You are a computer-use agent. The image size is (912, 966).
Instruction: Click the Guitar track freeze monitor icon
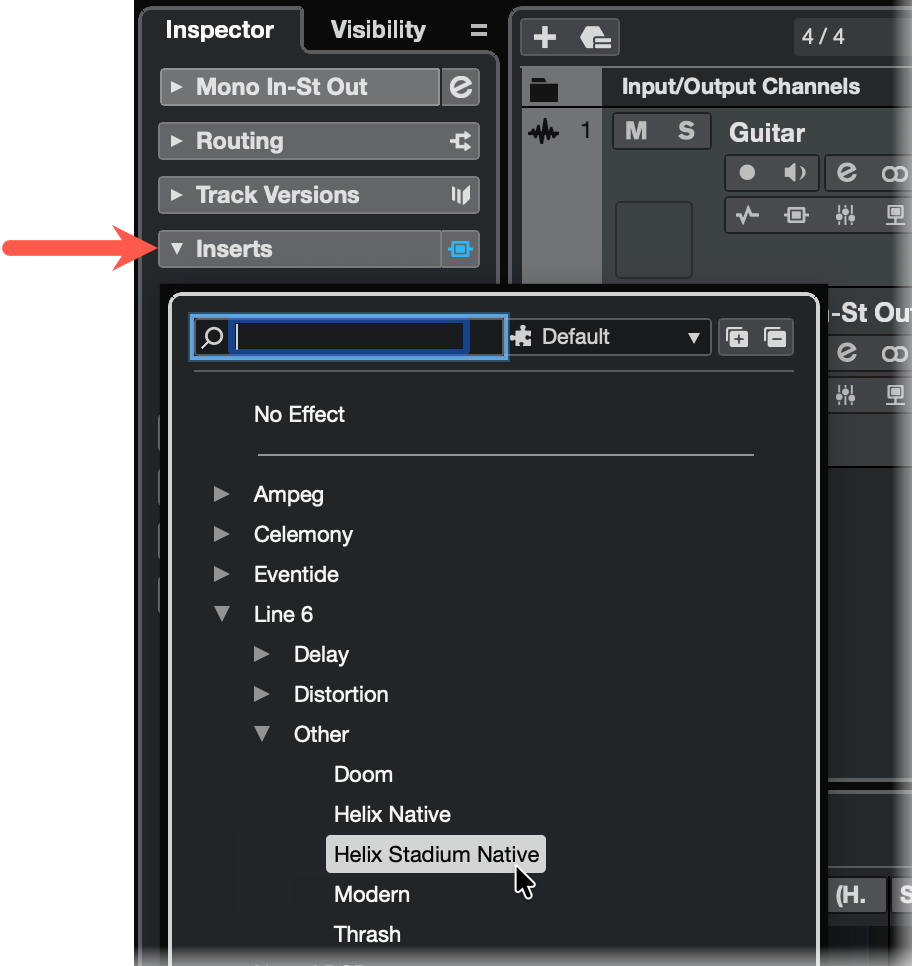(895, 215)
